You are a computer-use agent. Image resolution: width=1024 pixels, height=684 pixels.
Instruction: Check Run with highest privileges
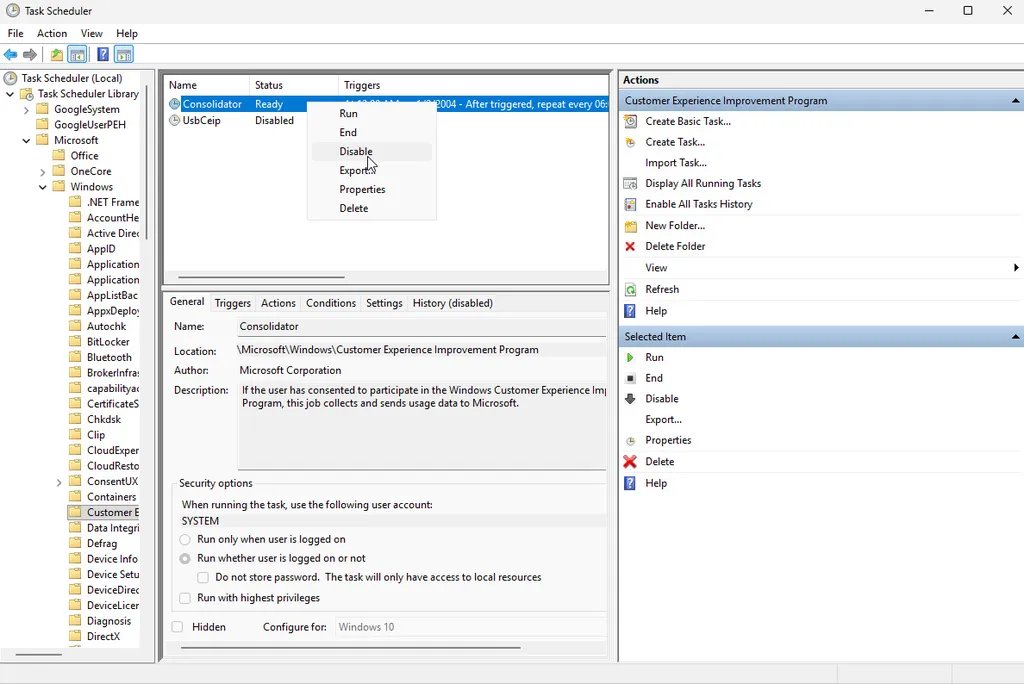click(x=185, y=597)
